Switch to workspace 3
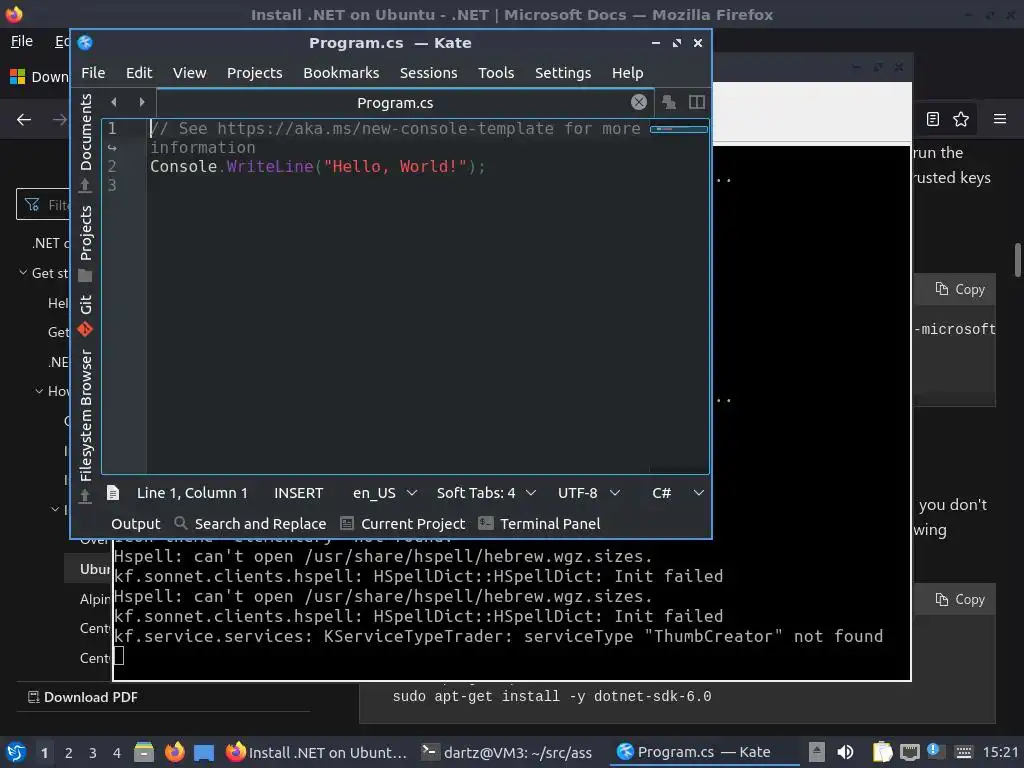 (93, 753)
